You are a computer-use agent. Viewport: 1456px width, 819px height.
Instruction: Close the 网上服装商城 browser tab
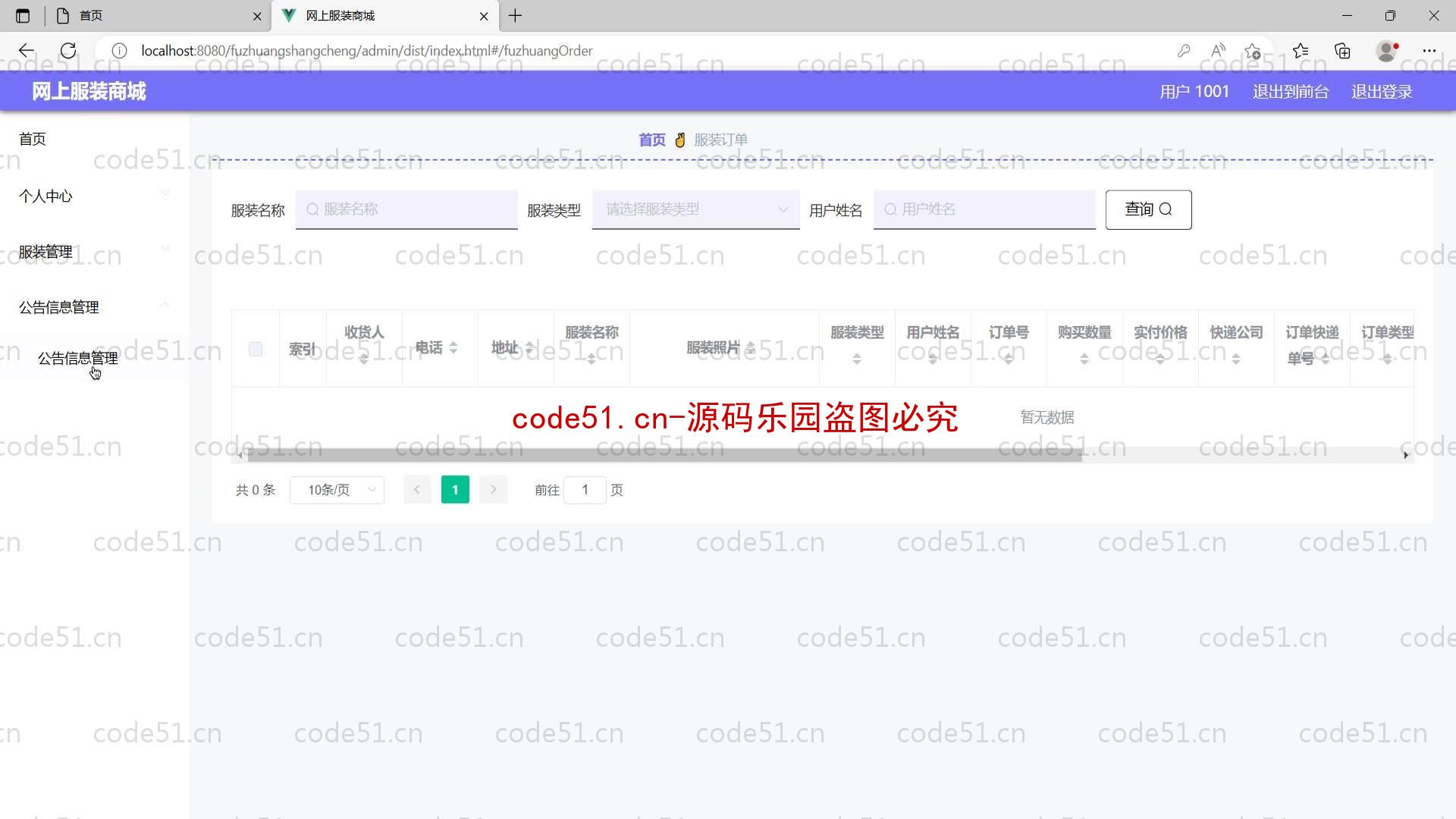pyautogui.click(x=484, y=15)
